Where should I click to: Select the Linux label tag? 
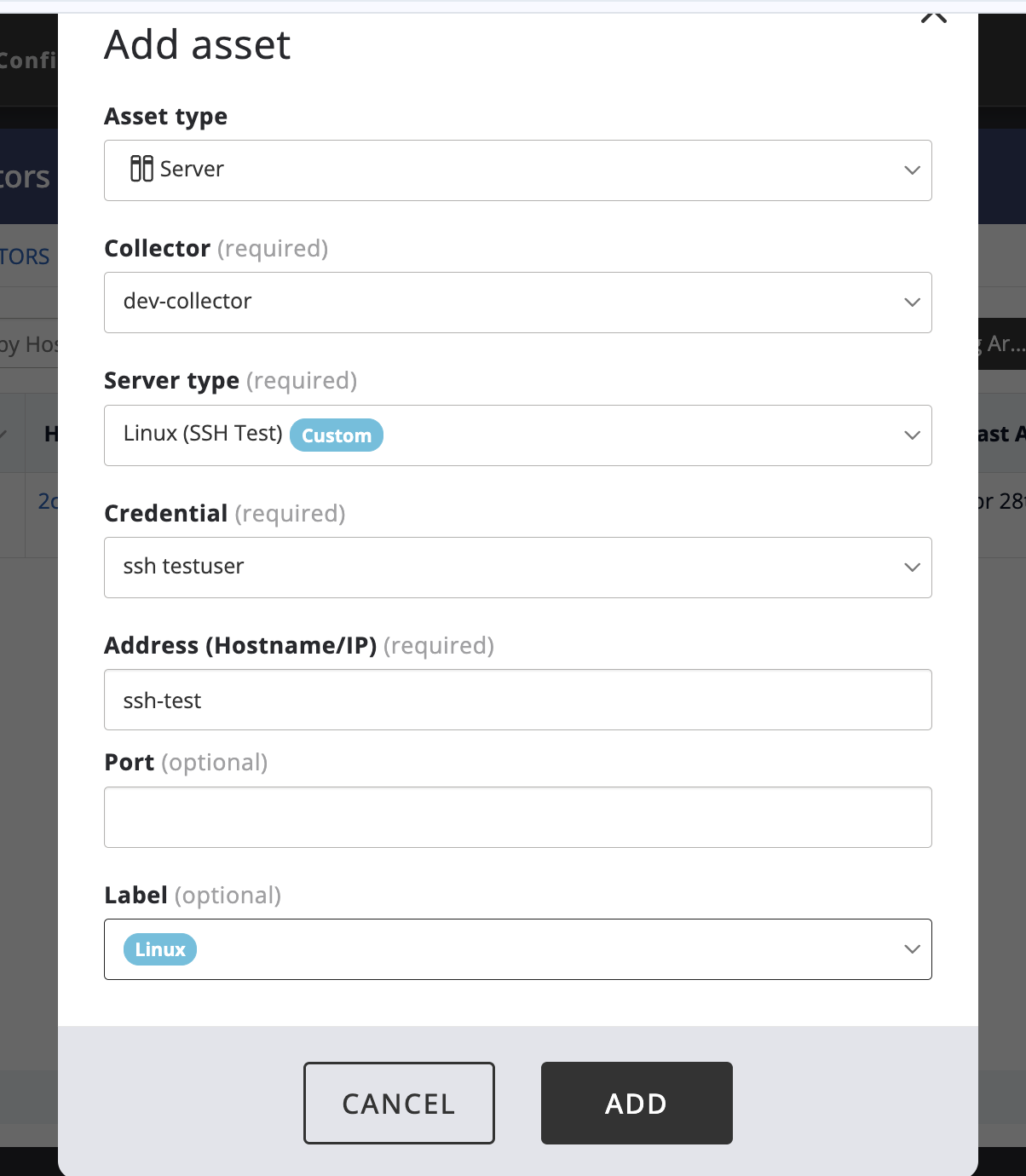[160, 949]
